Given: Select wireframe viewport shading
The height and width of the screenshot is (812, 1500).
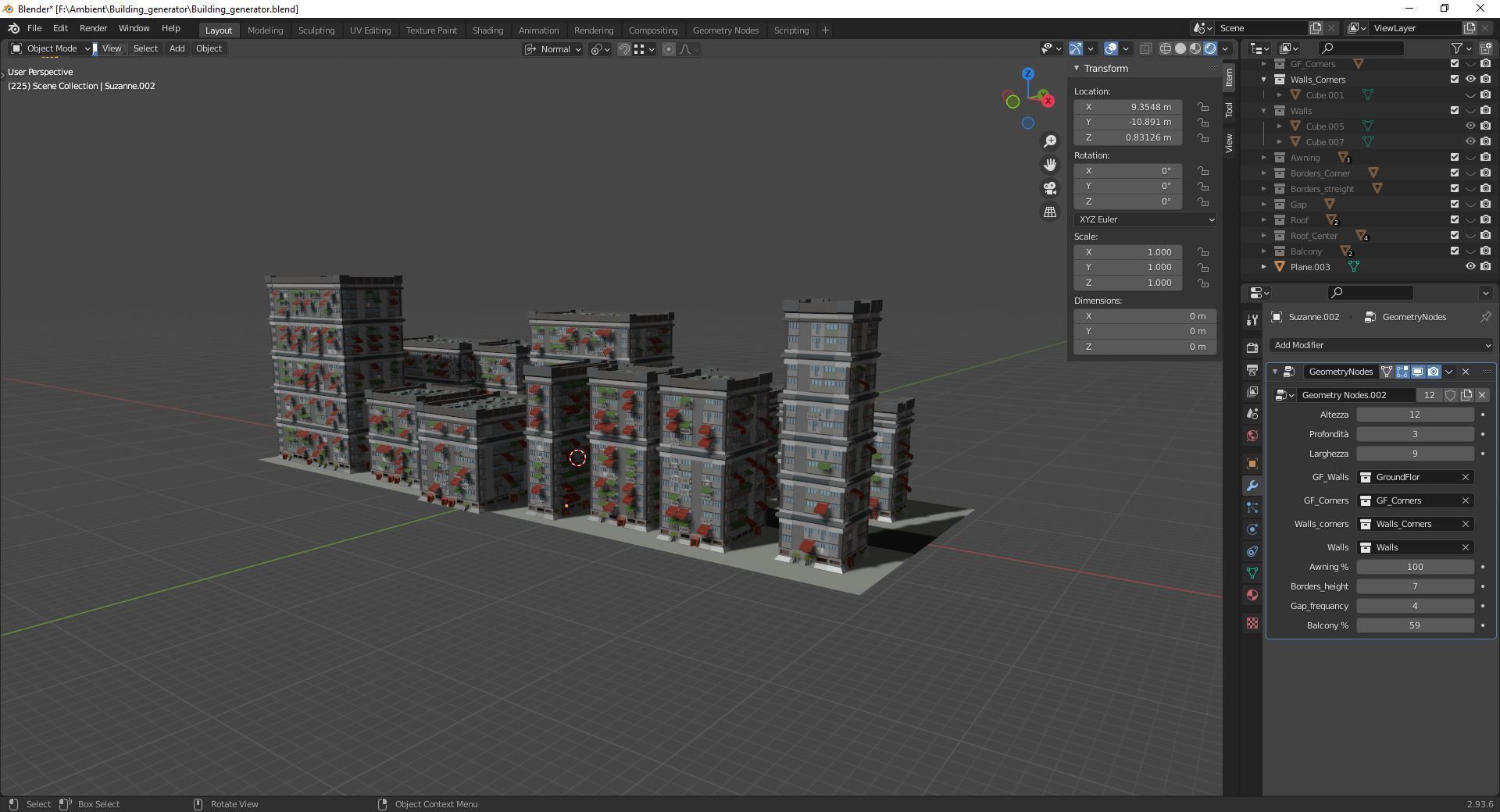Looking at the screenshot, I should [1166, 48].
